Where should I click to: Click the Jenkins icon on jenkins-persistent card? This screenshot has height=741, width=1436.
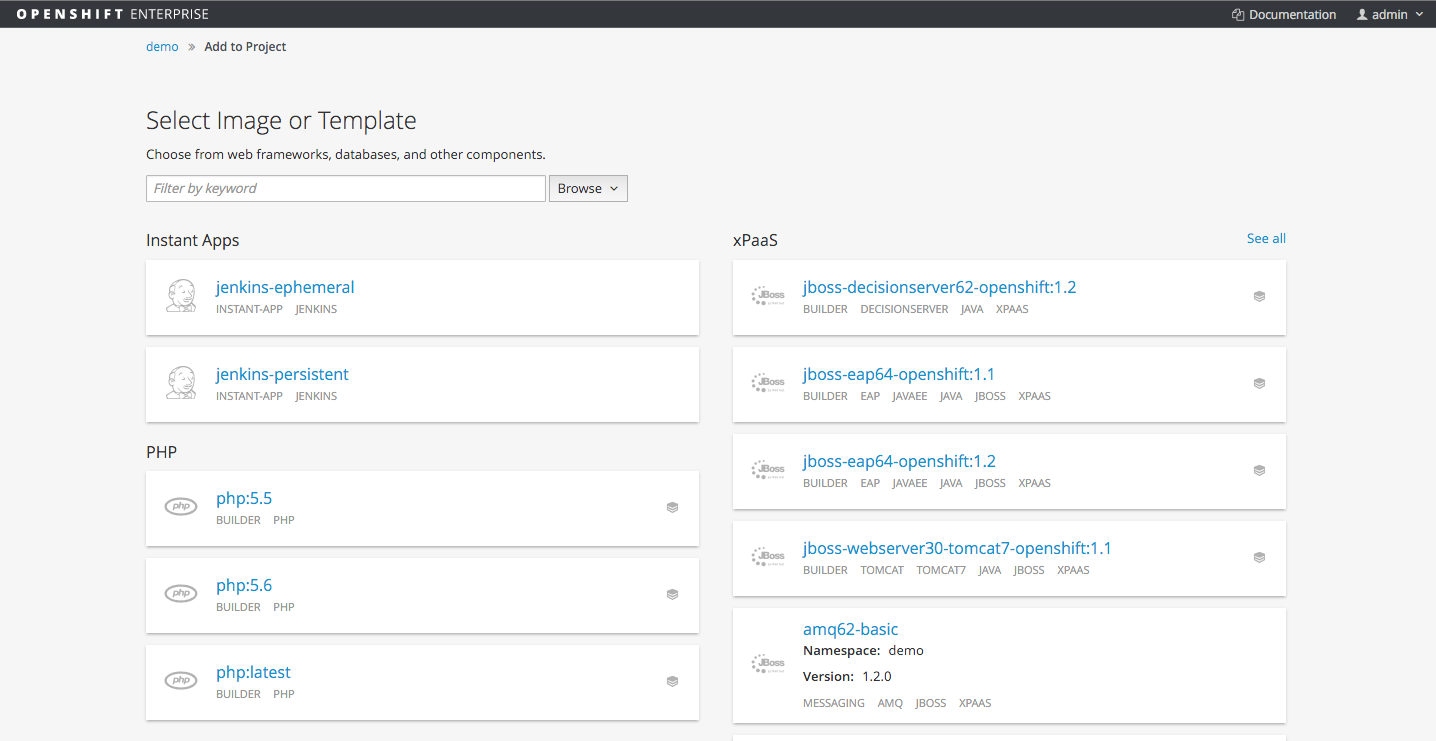[x=181, y=383]
